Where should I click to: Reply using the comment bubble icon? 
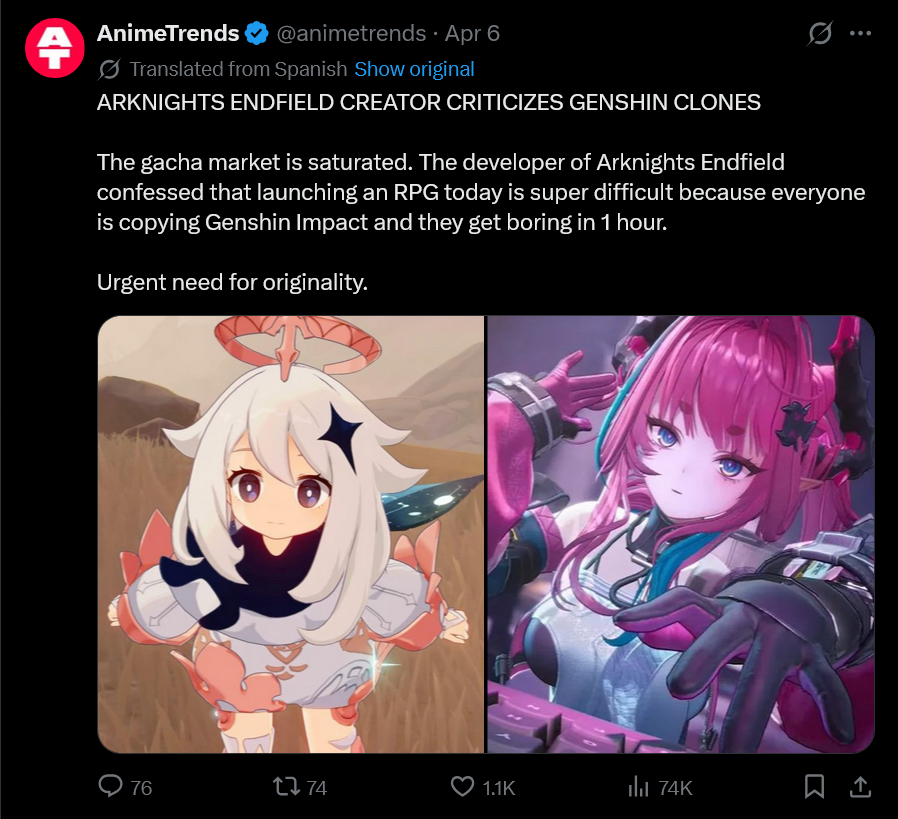tap(111, 786)
